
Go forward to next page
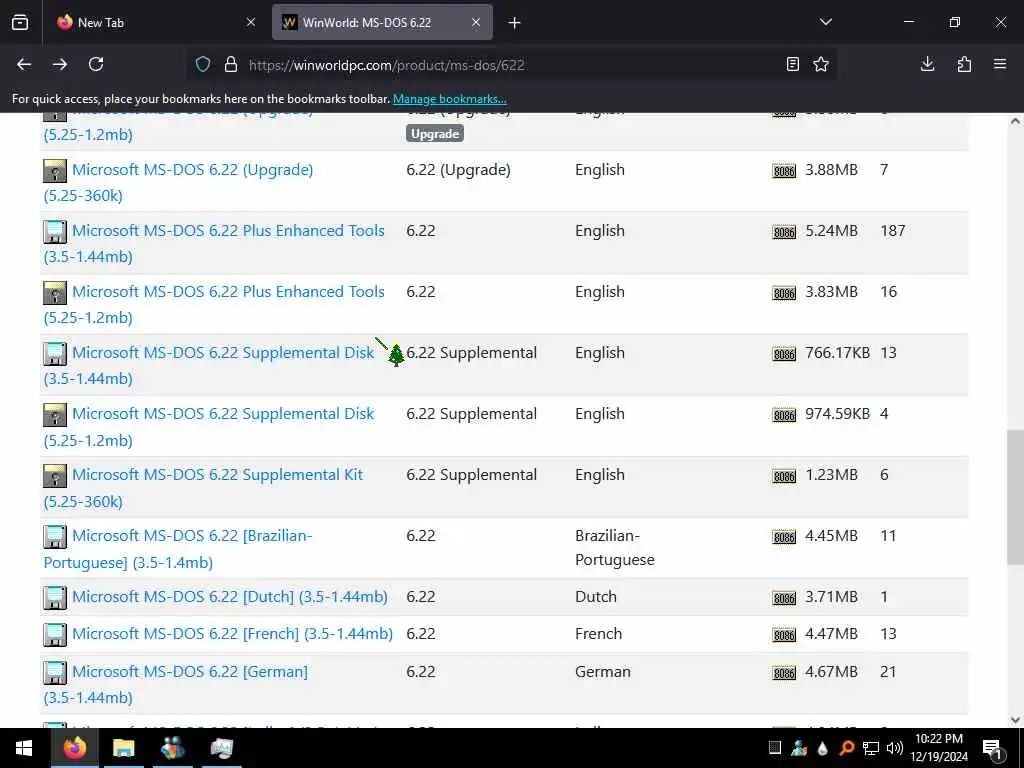[60, 64]
